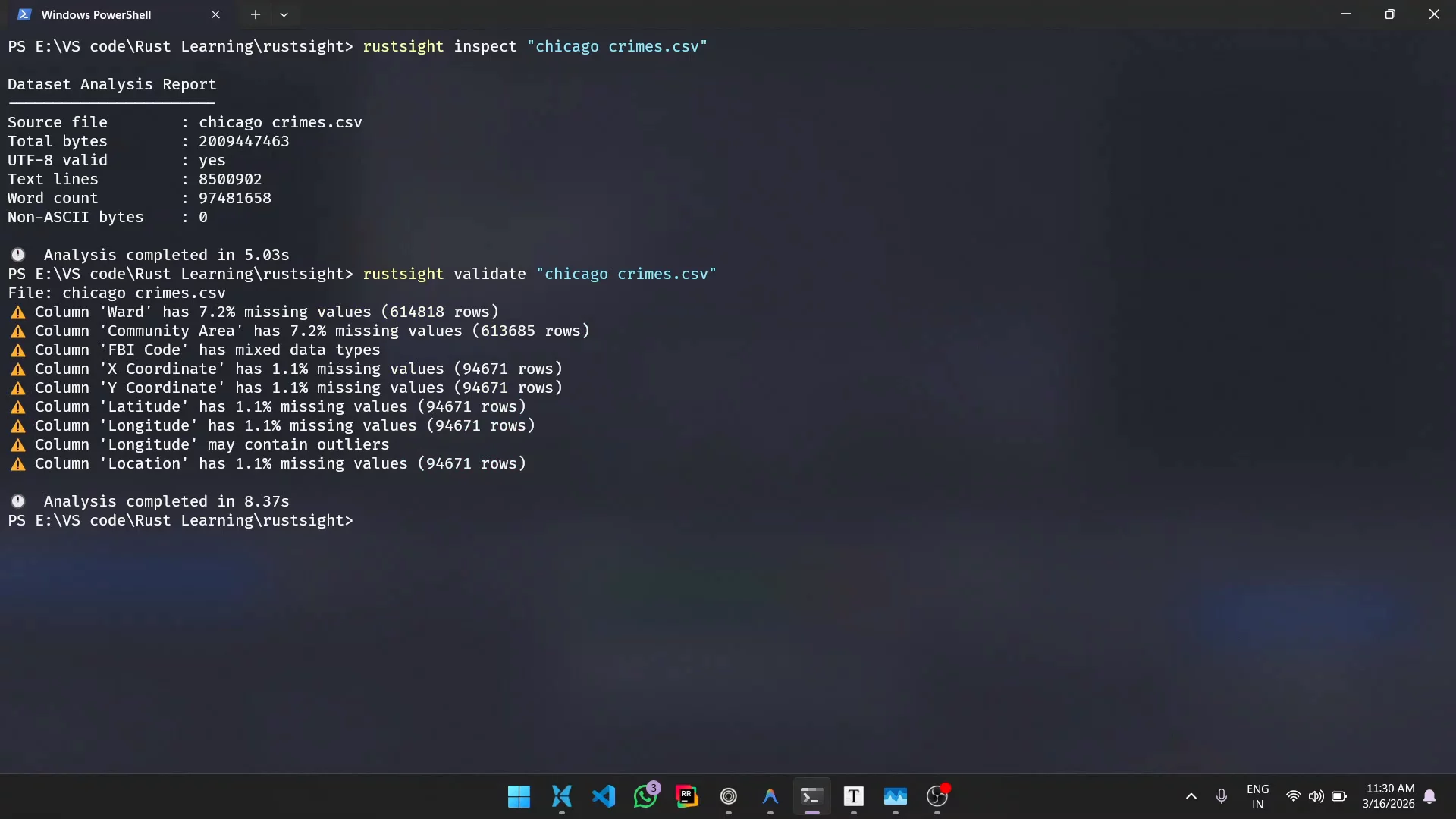The height and width of the screenshot is (819, 1456).
Task: Click the clock to open the calendar
Action: point(1389,796)
